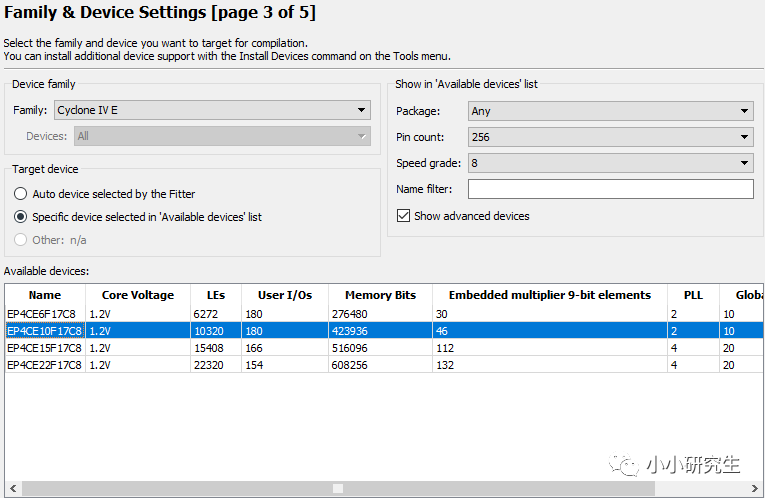This screenshot has width=765, height=498.
Task: Click the User I/Os column header
Action: (x=285, y=295)
